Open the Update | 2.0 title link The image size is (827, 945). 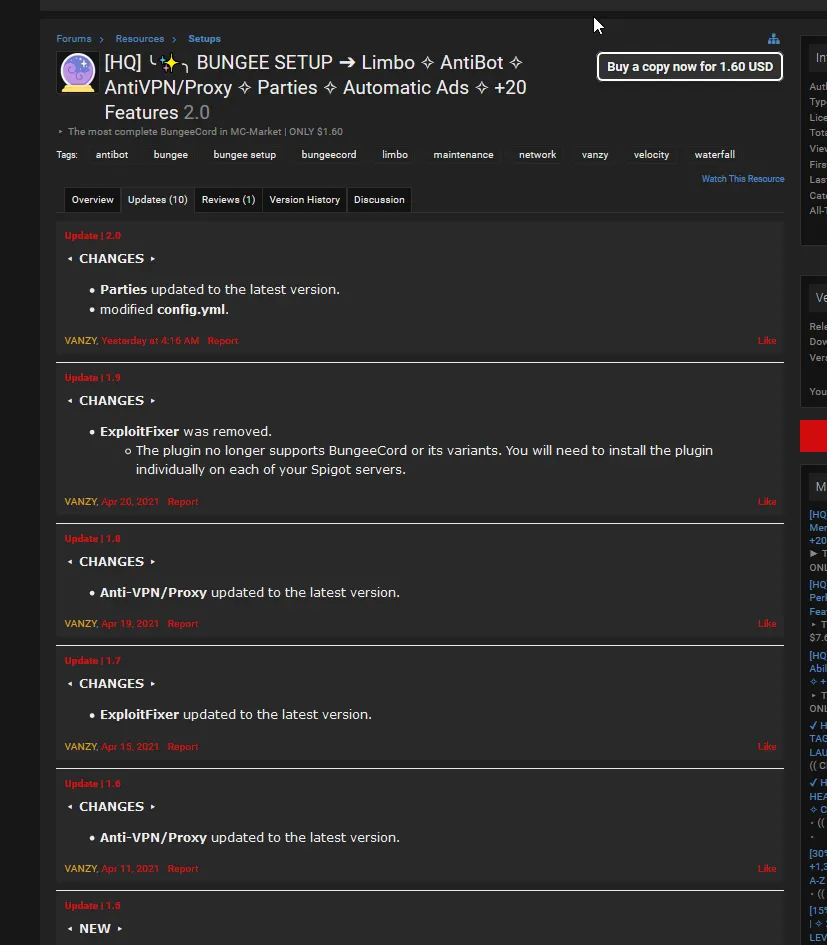(93, 236)
